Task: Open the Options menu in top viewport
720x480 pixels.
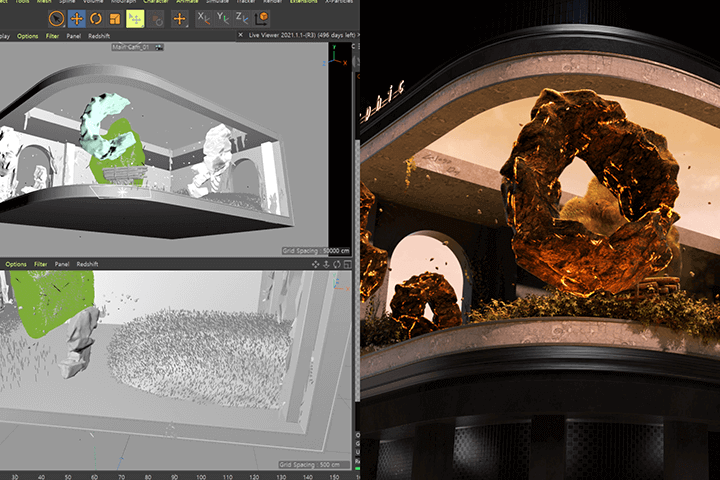Action: 27,36
